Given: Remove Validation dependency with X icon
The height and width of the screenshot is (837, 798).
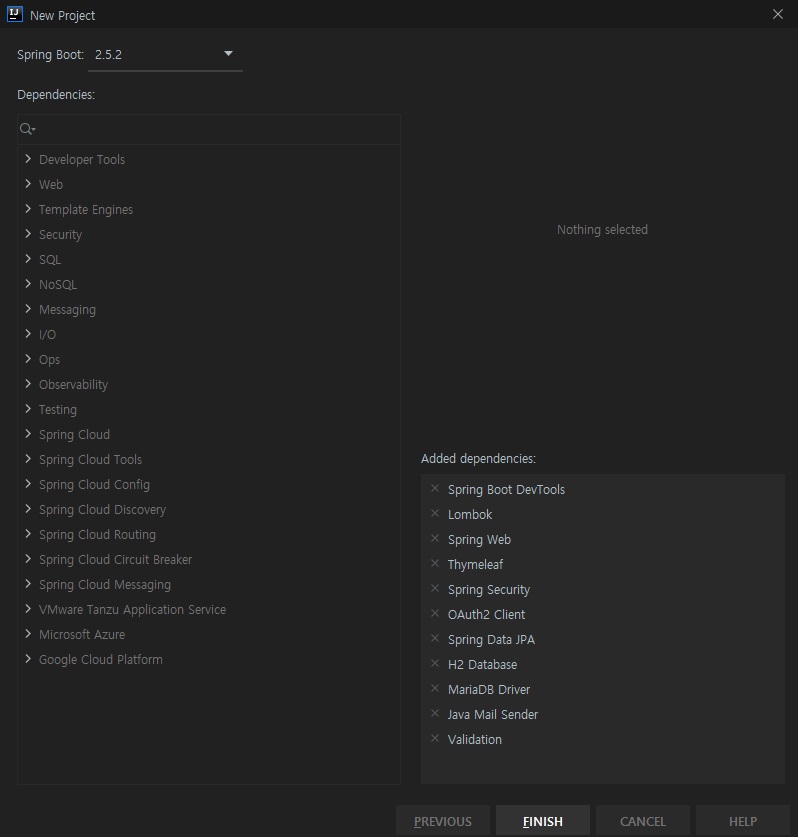Looking at the screenshot, I should click(x=435, y=738).
